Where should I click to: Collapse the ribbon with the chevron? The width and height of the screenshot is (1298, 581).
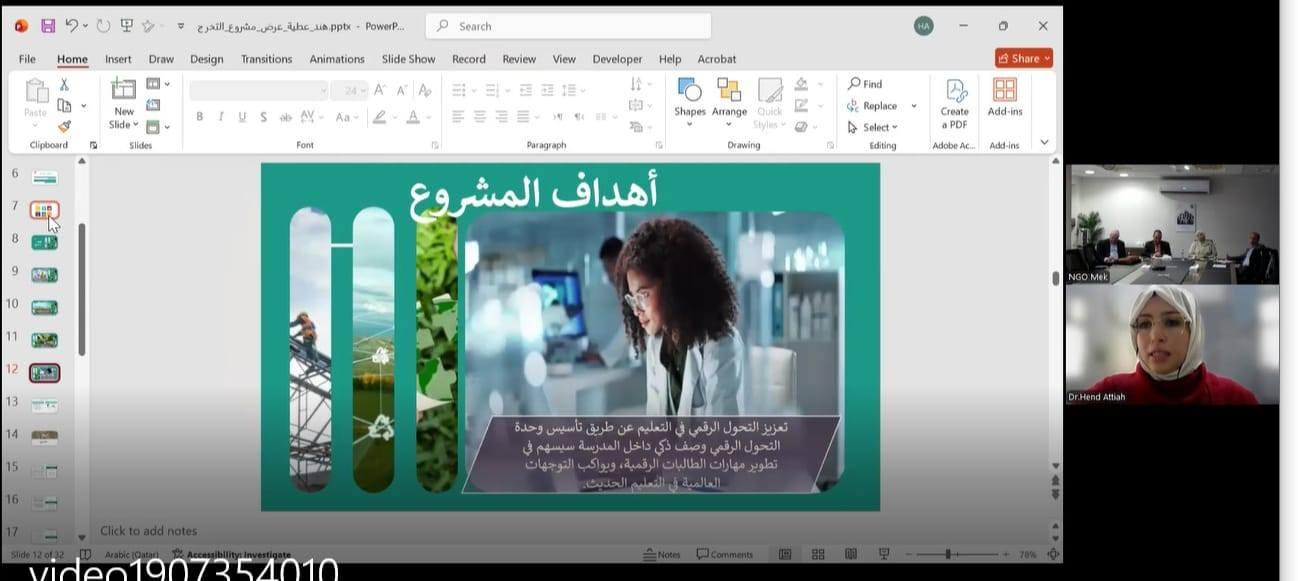1044,143
